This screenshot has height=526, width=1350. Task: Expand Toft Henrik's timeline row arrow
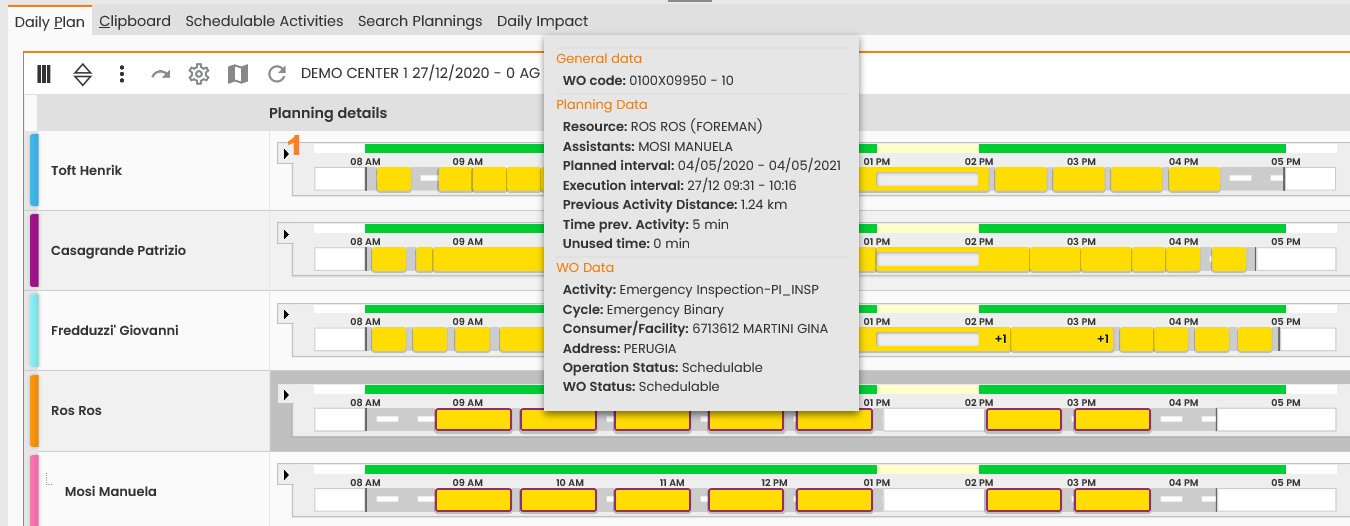click(x=284, y=153)
